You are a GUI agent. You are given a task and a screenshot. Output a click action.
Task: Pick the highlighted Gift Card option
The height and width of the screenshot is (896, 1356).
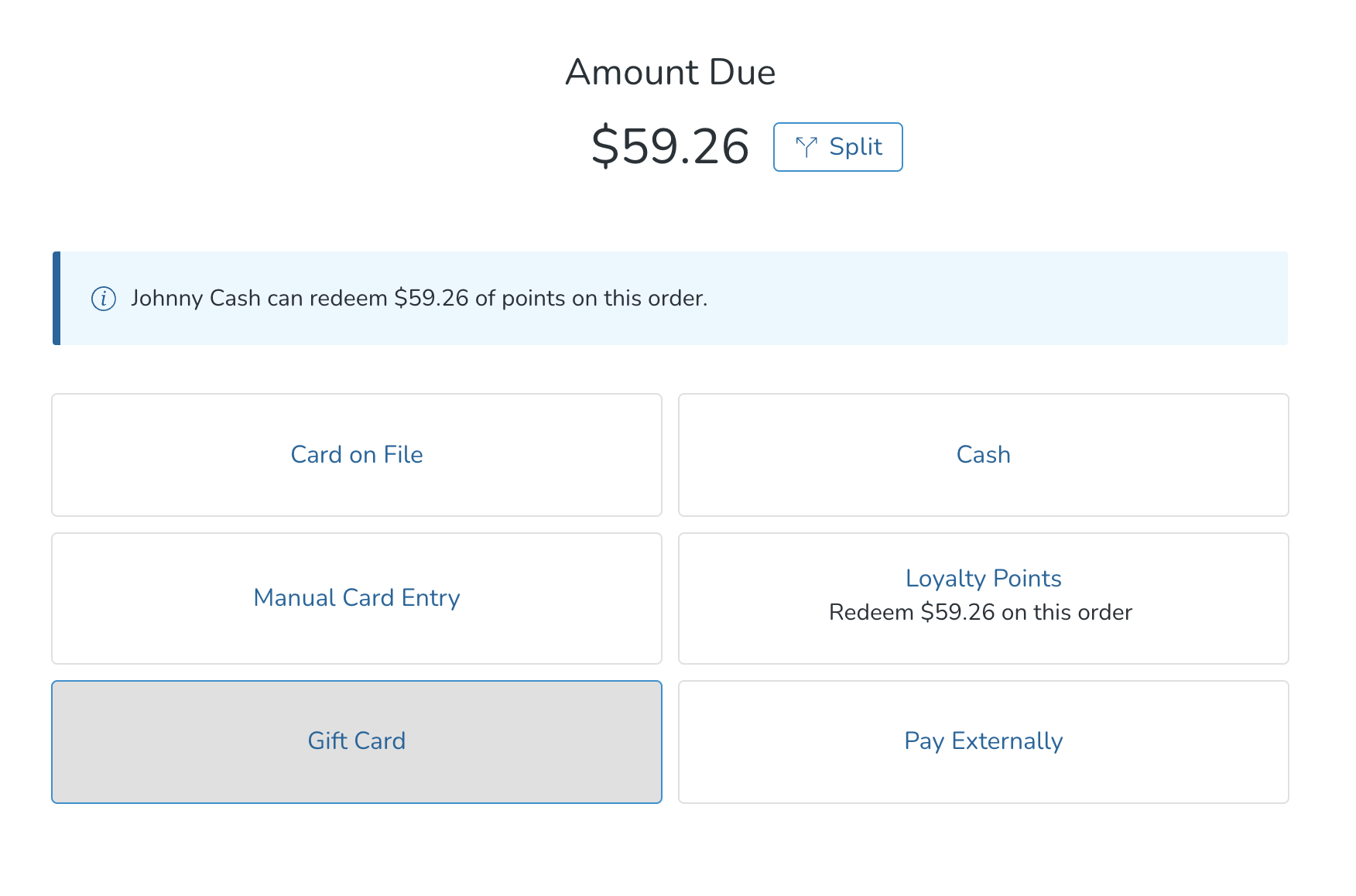pyautogui.click(x=356, y=741)
